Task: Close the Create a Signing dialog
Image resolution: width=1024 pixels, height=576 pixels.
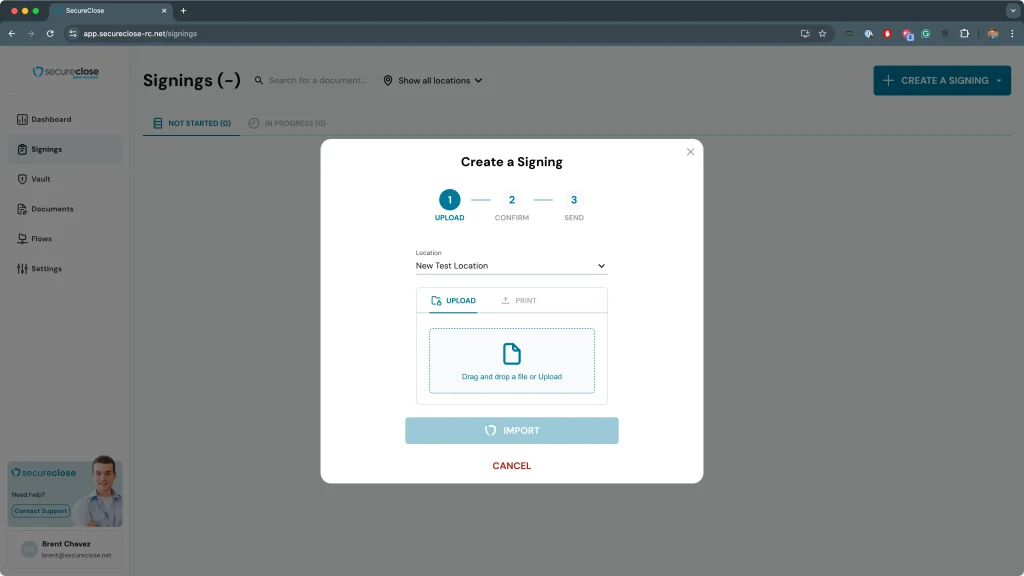Action: pyautogui.click(x=689, y=152)
